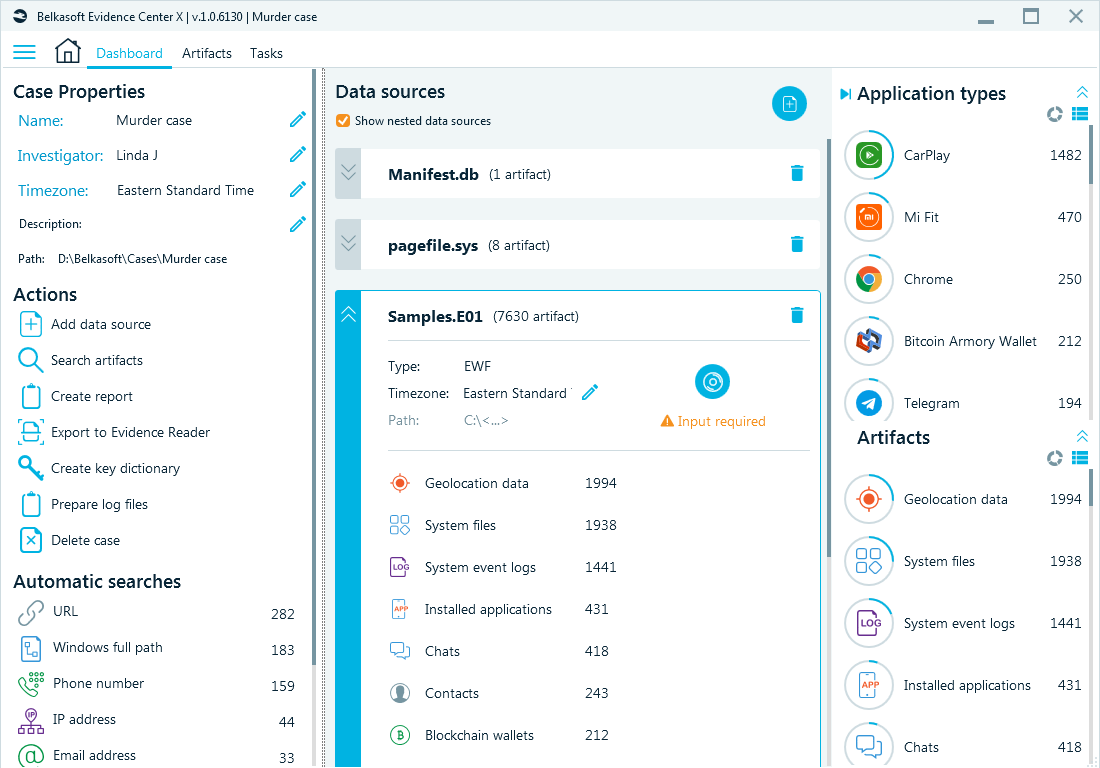Click the Samples.E01 disk analysis icon
1100x768 pixels.
click(712, 382)
